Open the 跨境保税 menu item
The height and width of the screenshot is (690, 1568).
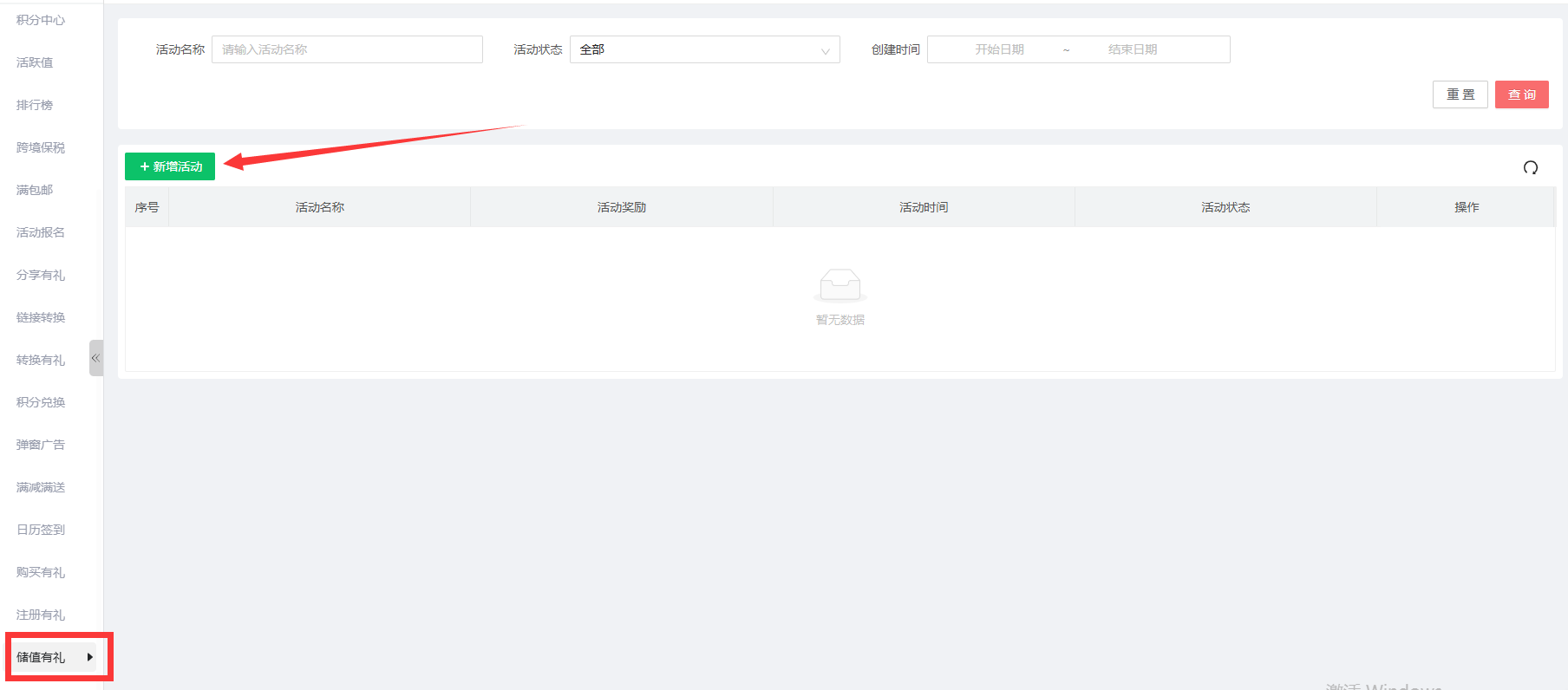[x=41, y=147]
